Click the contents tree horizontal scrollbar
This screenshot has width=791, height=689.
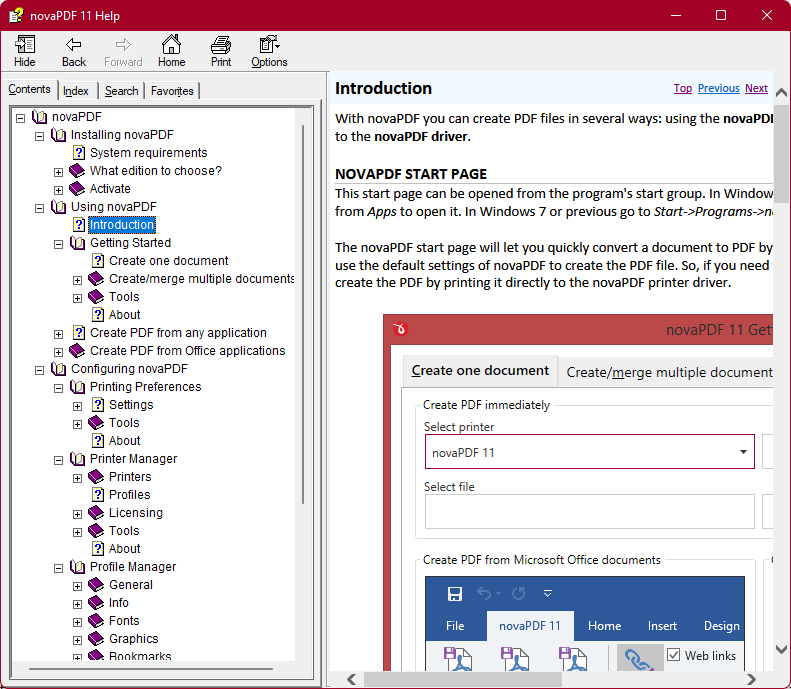(151, 669)
